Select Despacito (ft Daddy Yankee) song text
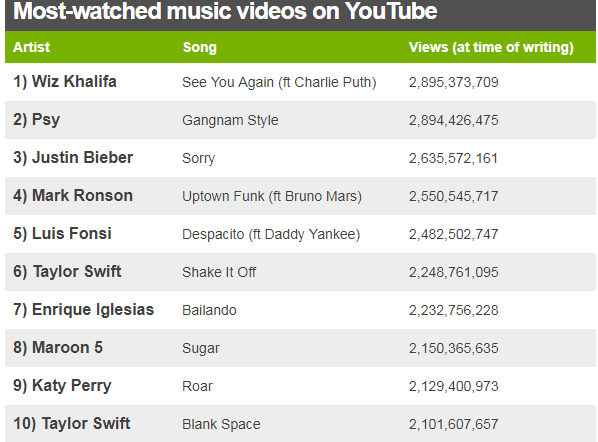This screenshot has width=598, height=442. point(271,234)
